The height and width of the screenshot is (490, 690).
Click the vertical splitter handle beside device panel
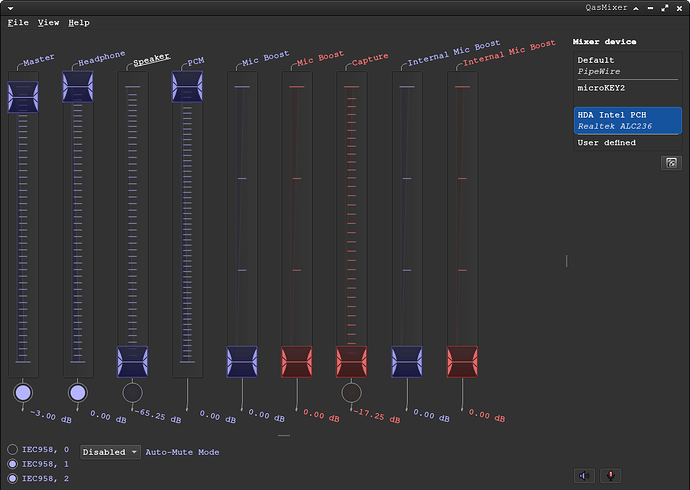coord(566,261)
